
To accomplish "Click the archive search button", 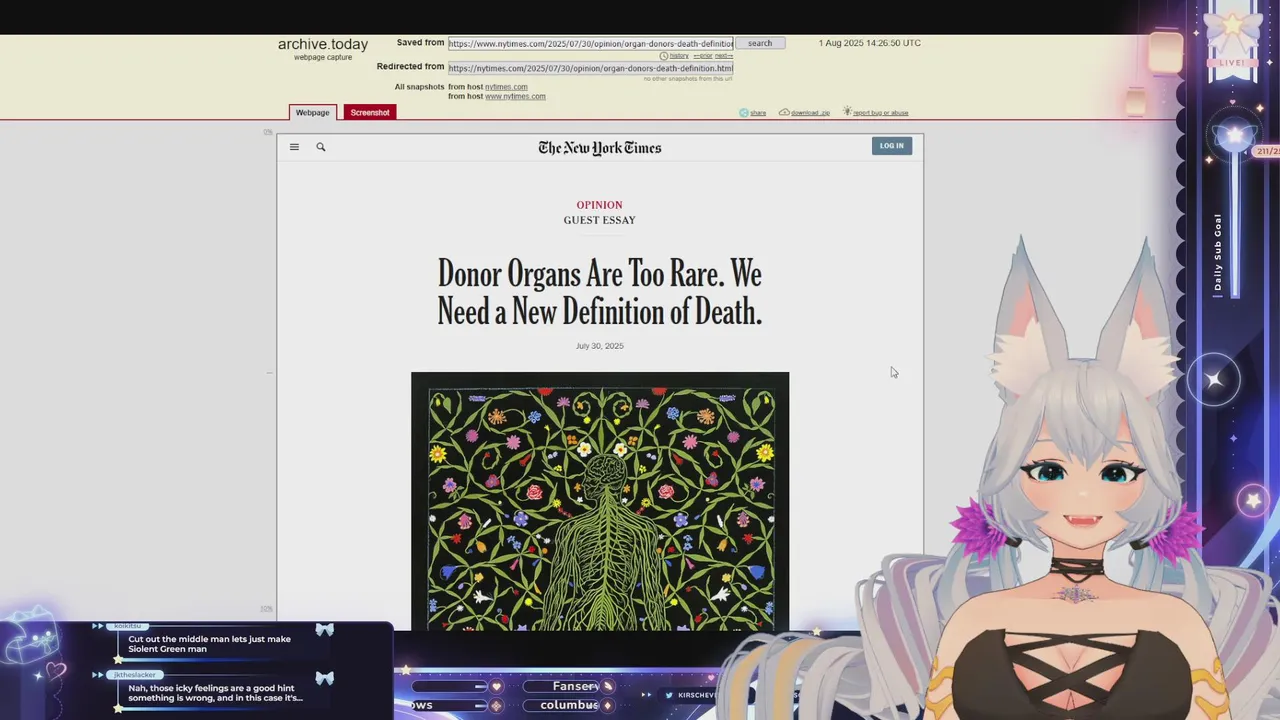I will (760, 43).
